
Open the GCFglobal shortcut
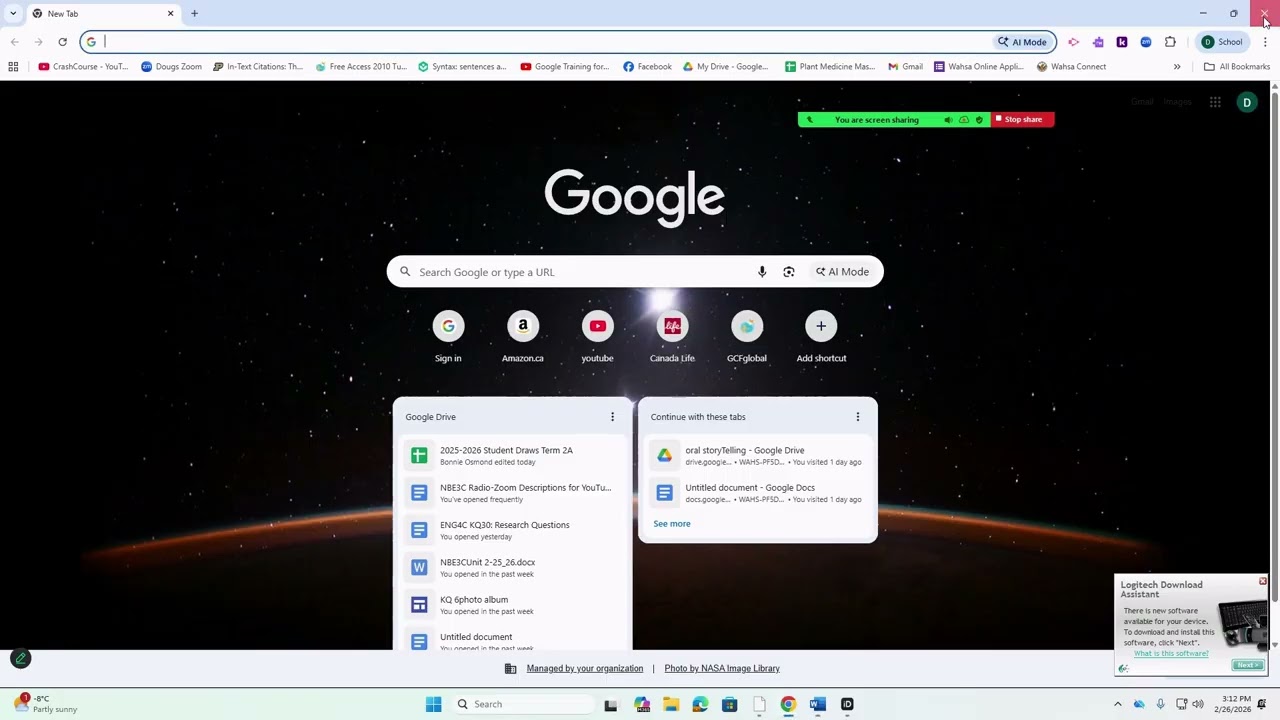click(747, 337)
